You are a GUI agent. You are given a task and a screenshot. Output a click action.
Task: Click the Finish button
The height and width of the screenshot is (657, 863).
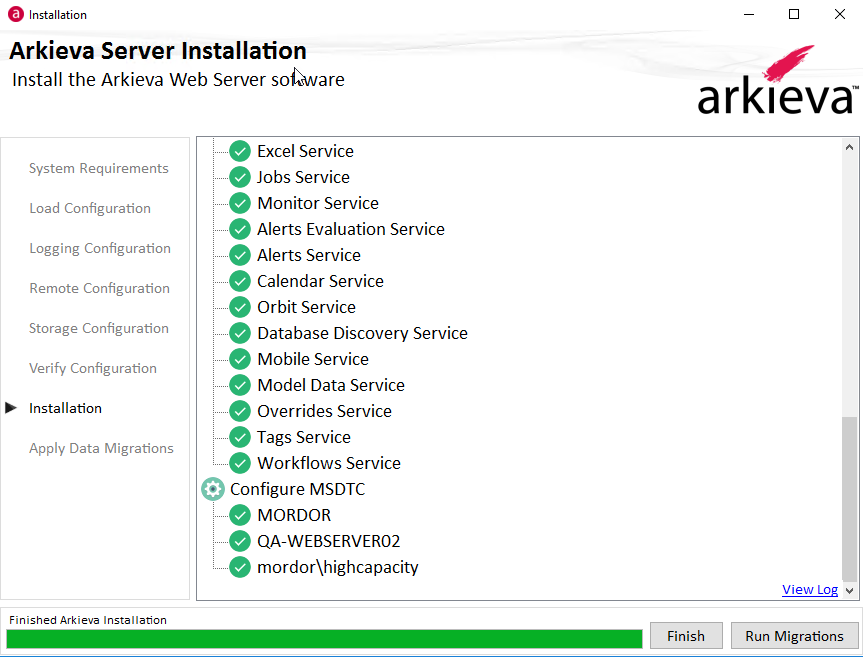[686, 636]
